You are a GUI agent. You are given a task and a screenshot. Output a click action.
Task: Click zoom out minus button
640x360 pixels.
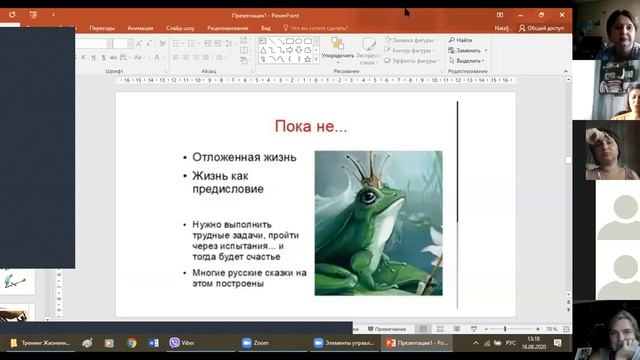coord(486,329)
